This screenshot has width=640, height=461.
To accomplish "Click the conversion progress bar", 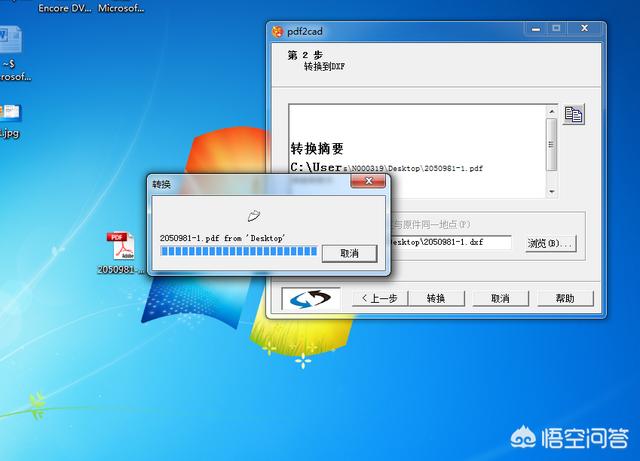I will tap(239, 251).
